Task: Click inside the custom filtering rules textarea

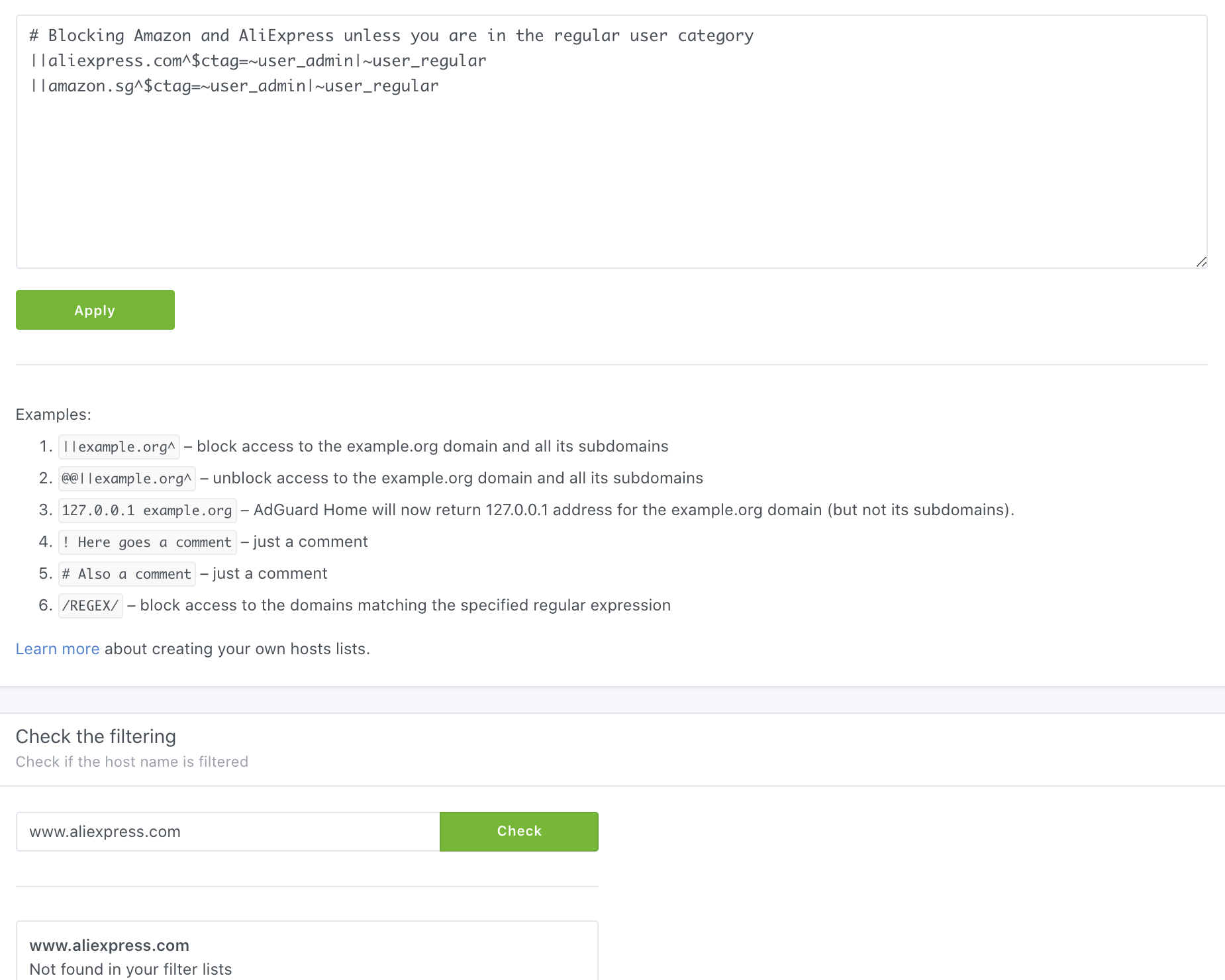Action: coord(596,166)
